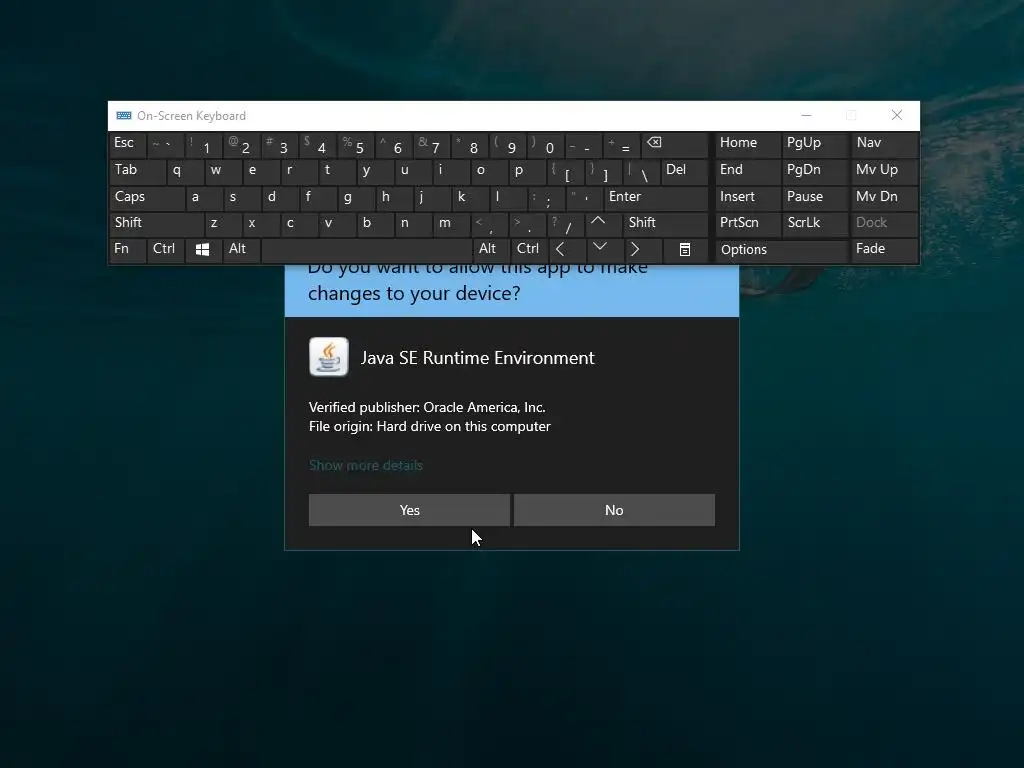Tap the minus hyphen key
The width and height of the screenshot is (1024, 768).
click(x=583, y=144)
